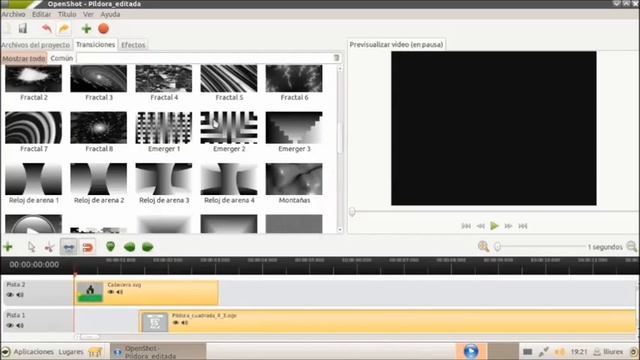
Task: Open the Título menu
Action: 67,14
